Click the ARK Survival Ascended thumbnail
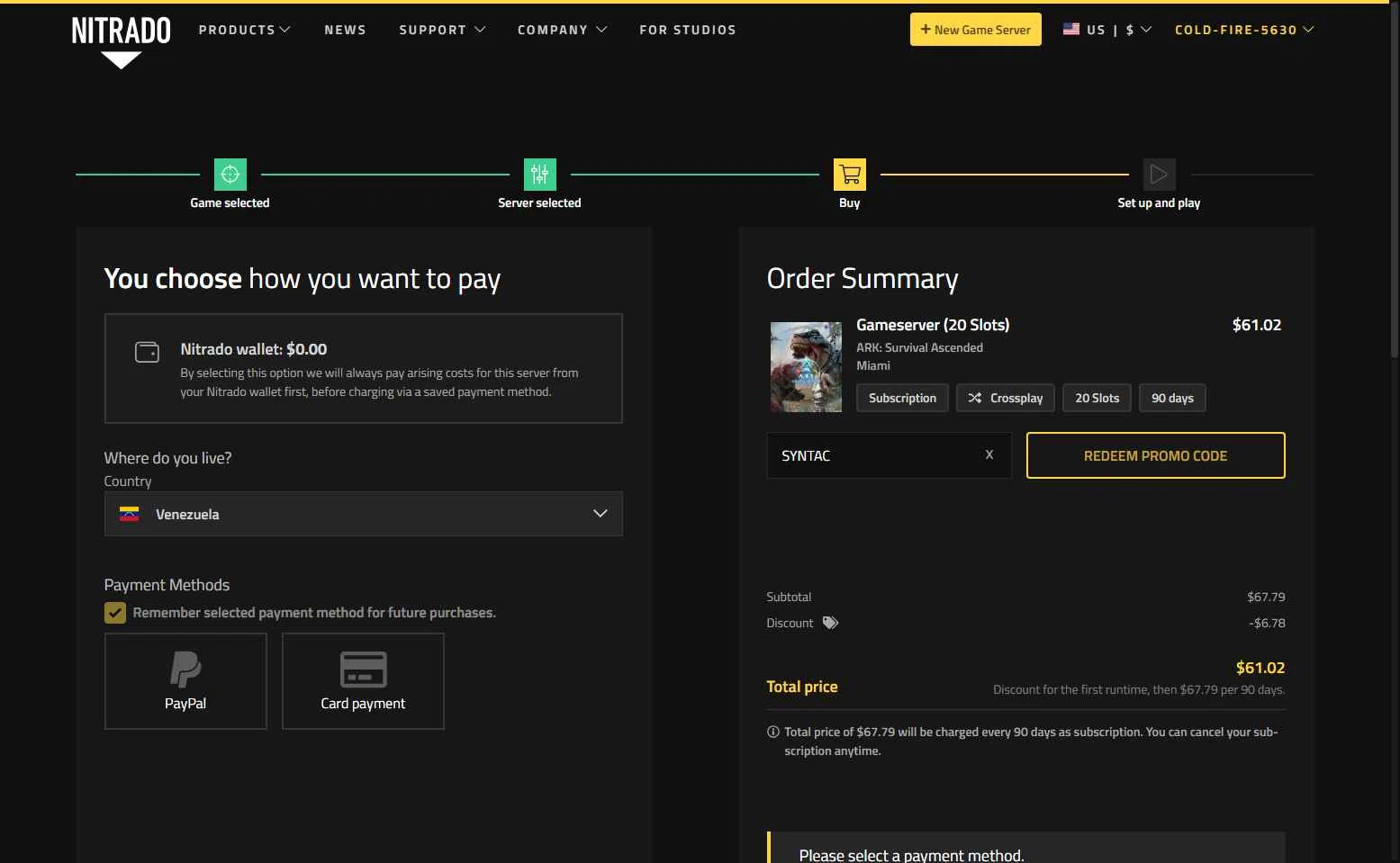1400x863 pixels. [x=806, y=367]
